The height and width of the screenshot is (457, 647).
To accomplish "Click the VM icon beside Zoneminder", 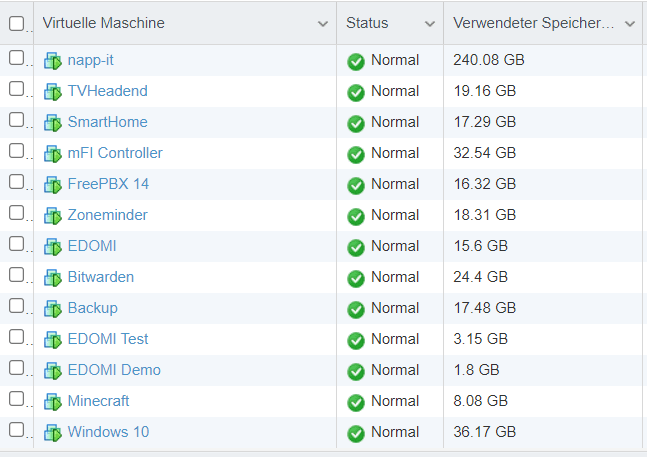I will coord(53,216).
